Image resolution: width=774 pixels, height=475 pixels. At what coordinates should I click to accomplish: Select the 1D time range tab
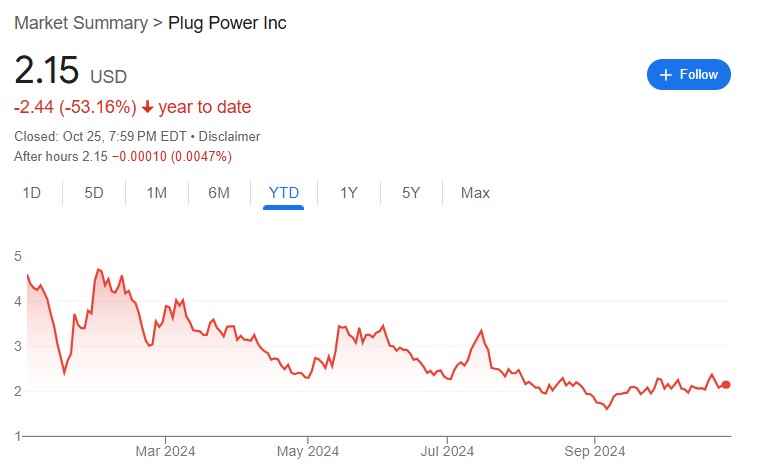coord(32,193)
